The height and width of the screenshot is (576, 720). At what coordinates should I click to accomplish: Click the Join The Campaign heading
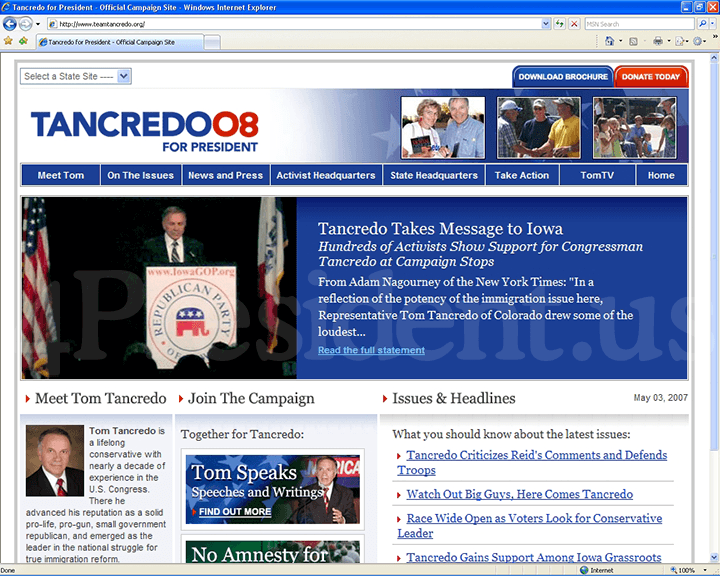pyautogui.click(x=251, y=398)
